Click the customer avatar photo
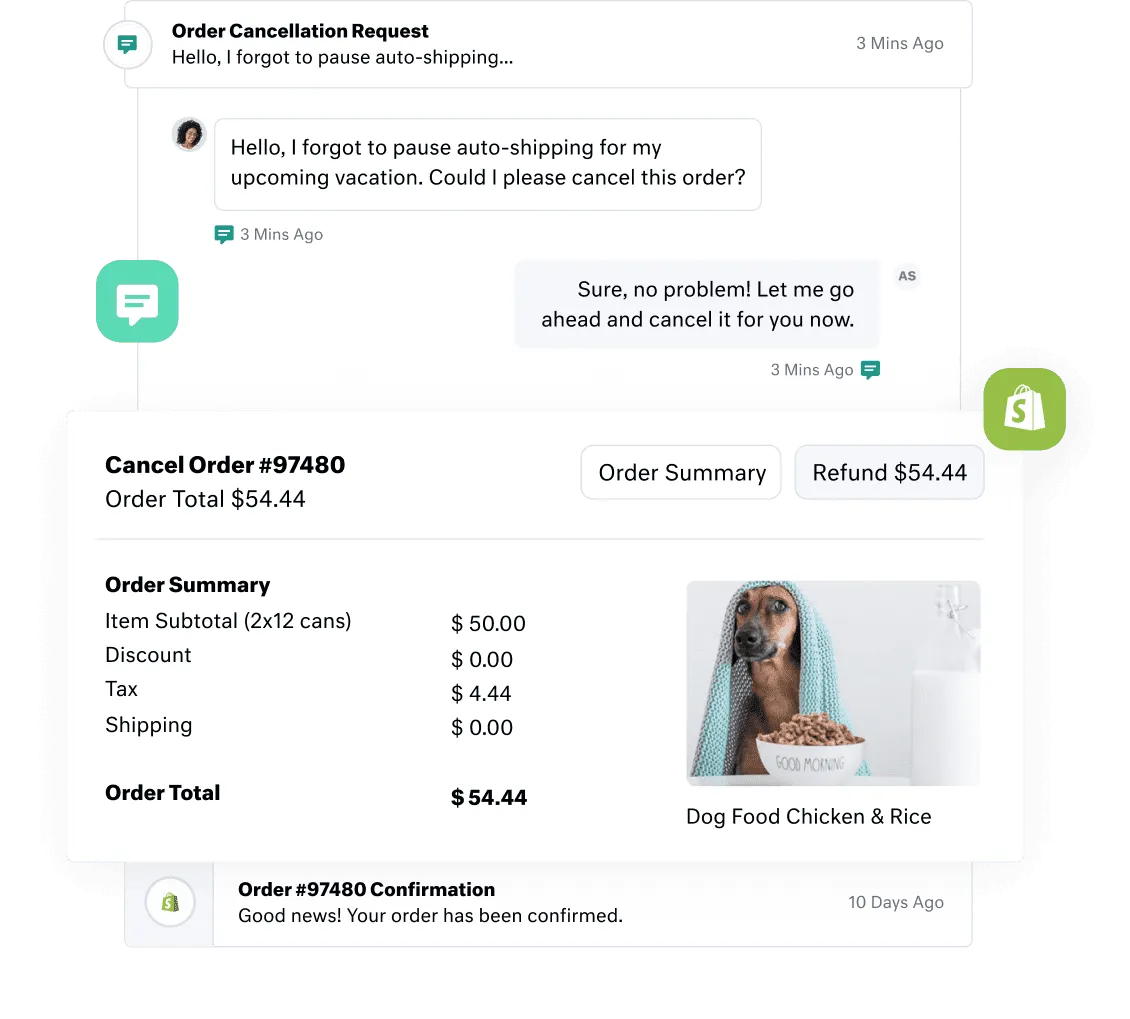Viewport: 1130px width, 1019px height. pyautogui.click(x=190, y=135)
